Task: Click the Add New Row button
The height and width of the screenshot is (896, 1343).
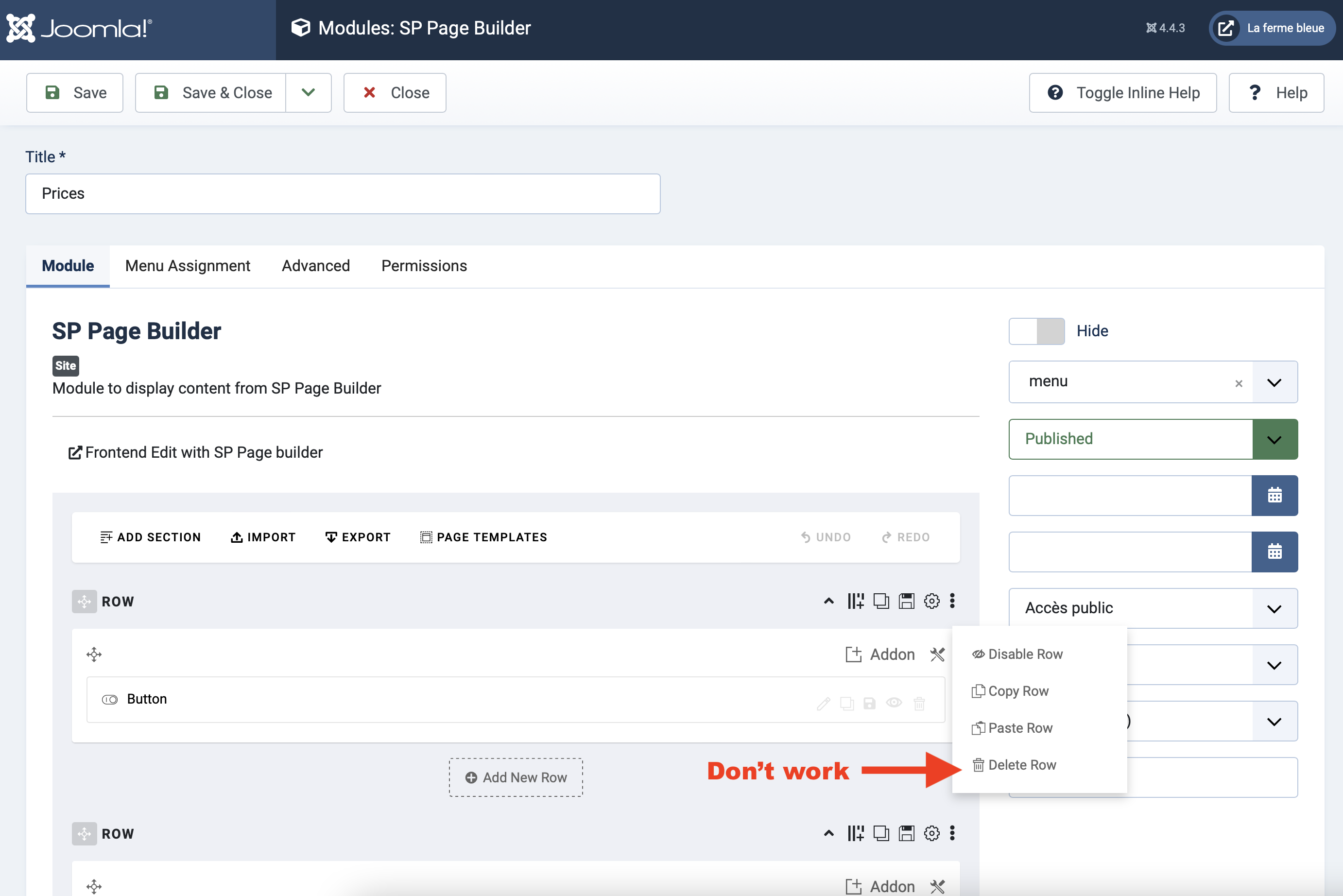Action: (516, 778)
